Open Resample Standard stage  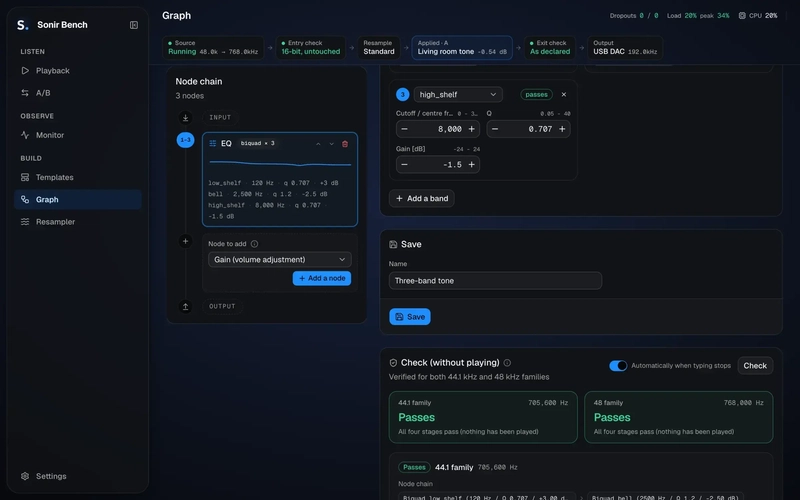click(x=379, y=47)
